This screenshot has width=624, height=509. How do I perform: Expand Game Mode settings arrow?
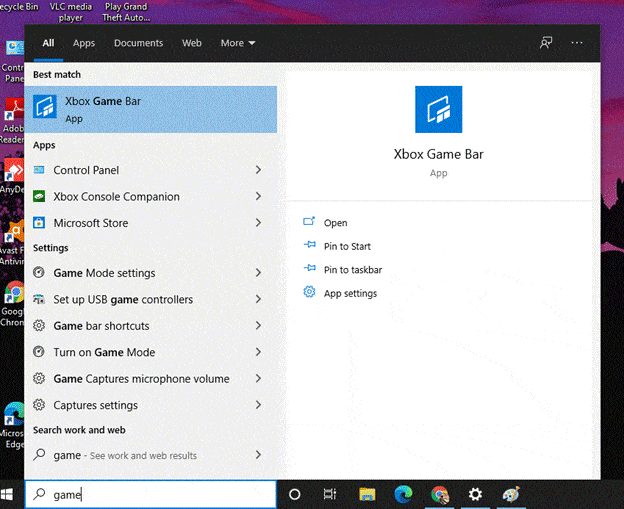point(258,273)
